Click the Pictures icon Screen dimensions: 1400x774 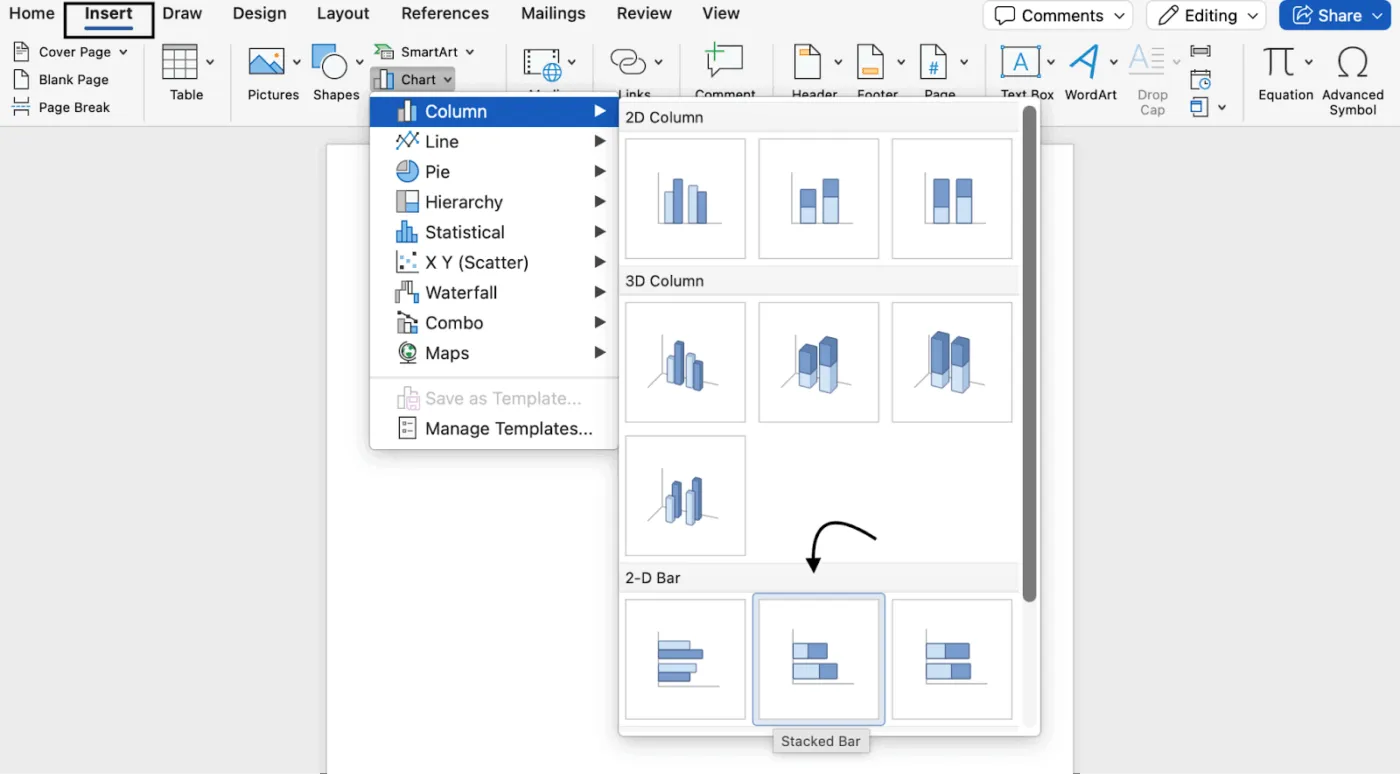point(266,62)
